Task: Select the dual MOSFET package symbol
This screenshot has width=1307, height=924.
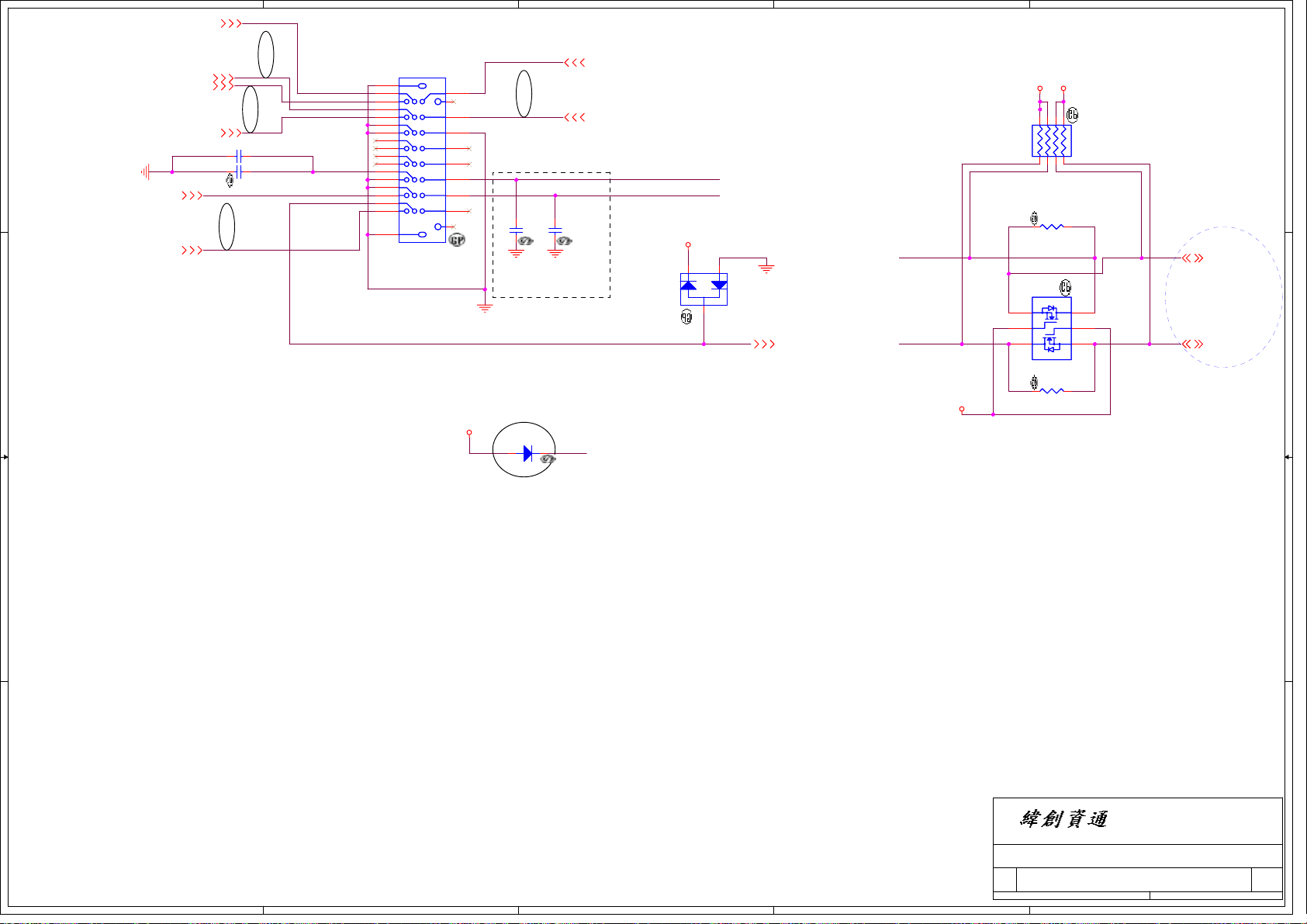Action: pos(1052,328)
